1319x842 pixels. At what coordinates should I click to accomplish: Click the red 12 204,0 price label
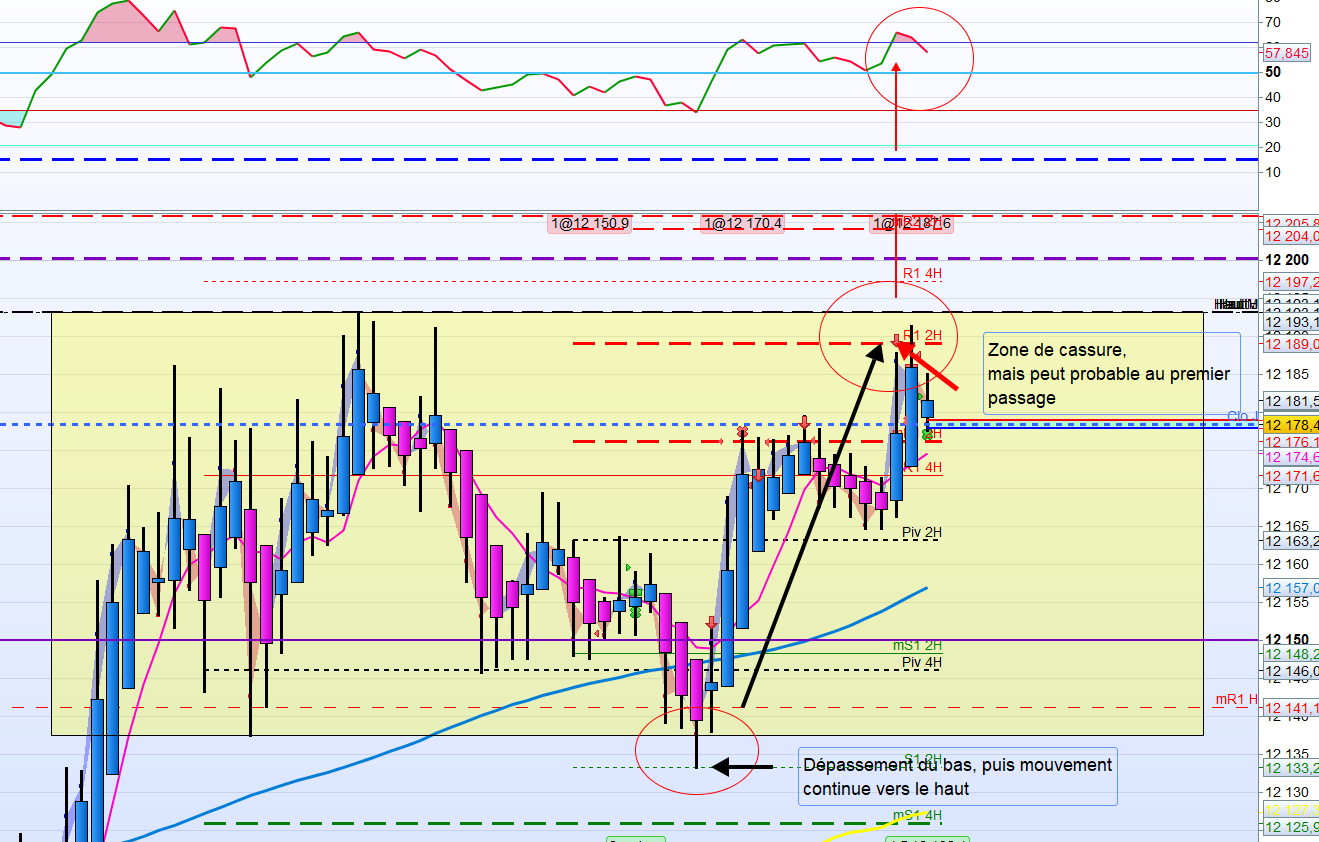(x=1291, y=236)
